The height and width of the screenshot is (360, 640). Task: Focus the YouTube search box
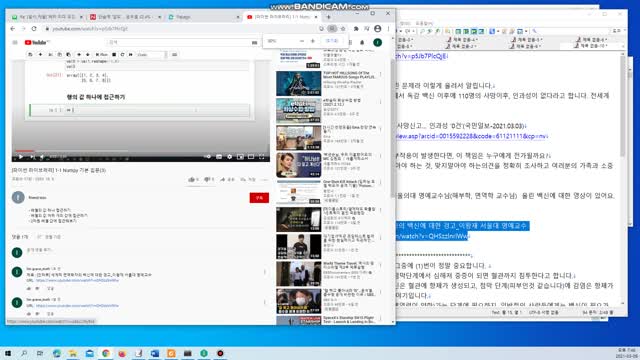(179, 42)
